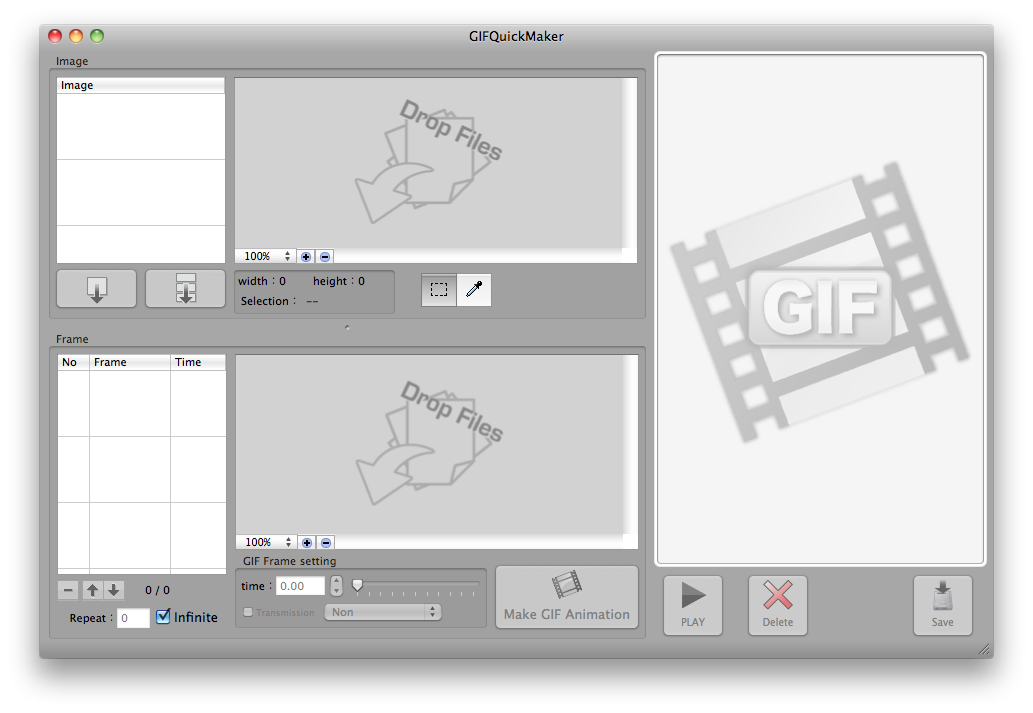The image size is (1033, 713).
Task: Click the frame time slider handle
Action: click(358, 585)
